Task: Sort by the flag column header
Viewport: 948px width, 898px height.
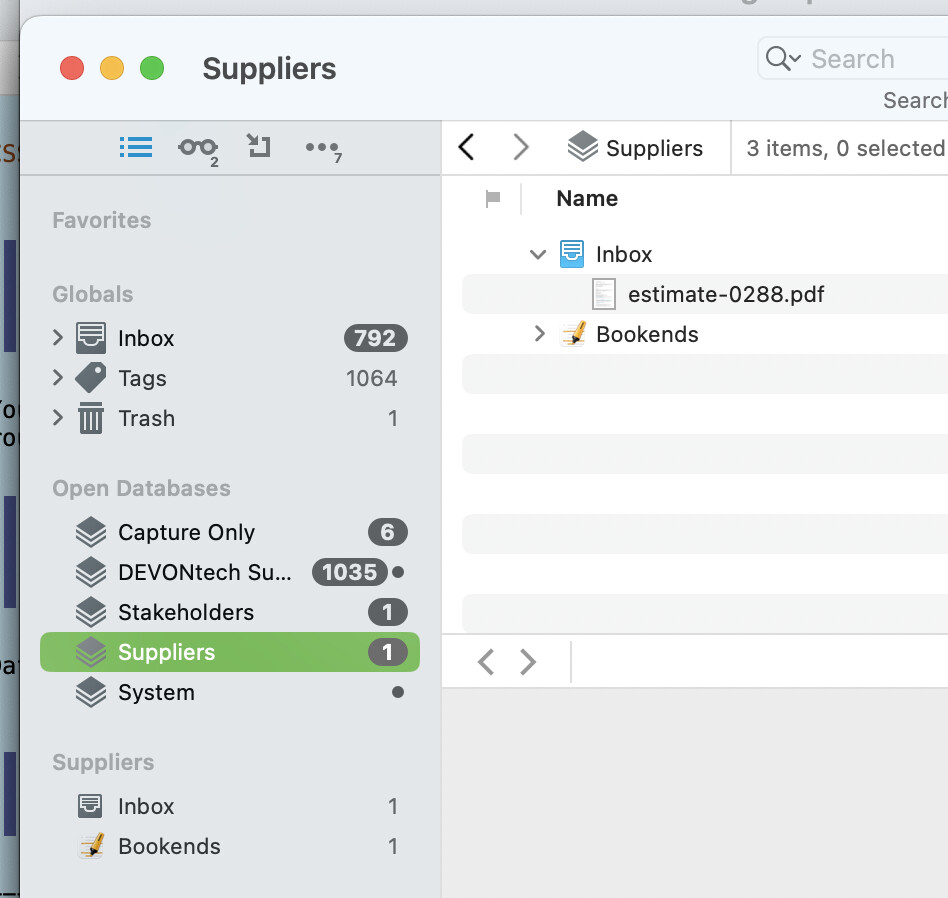Action: 492,199
